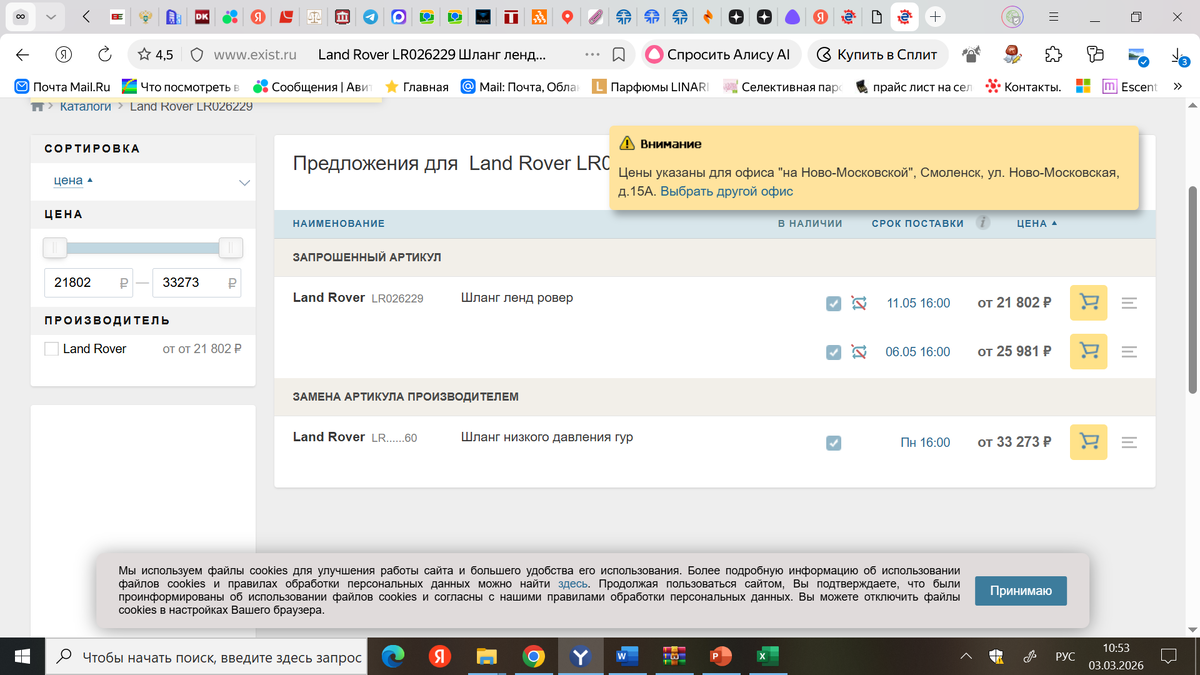Viewport: 1200px width, 675px height.
Task: Go to site home via breadcrumb house icon
Action: click(38, 105)
